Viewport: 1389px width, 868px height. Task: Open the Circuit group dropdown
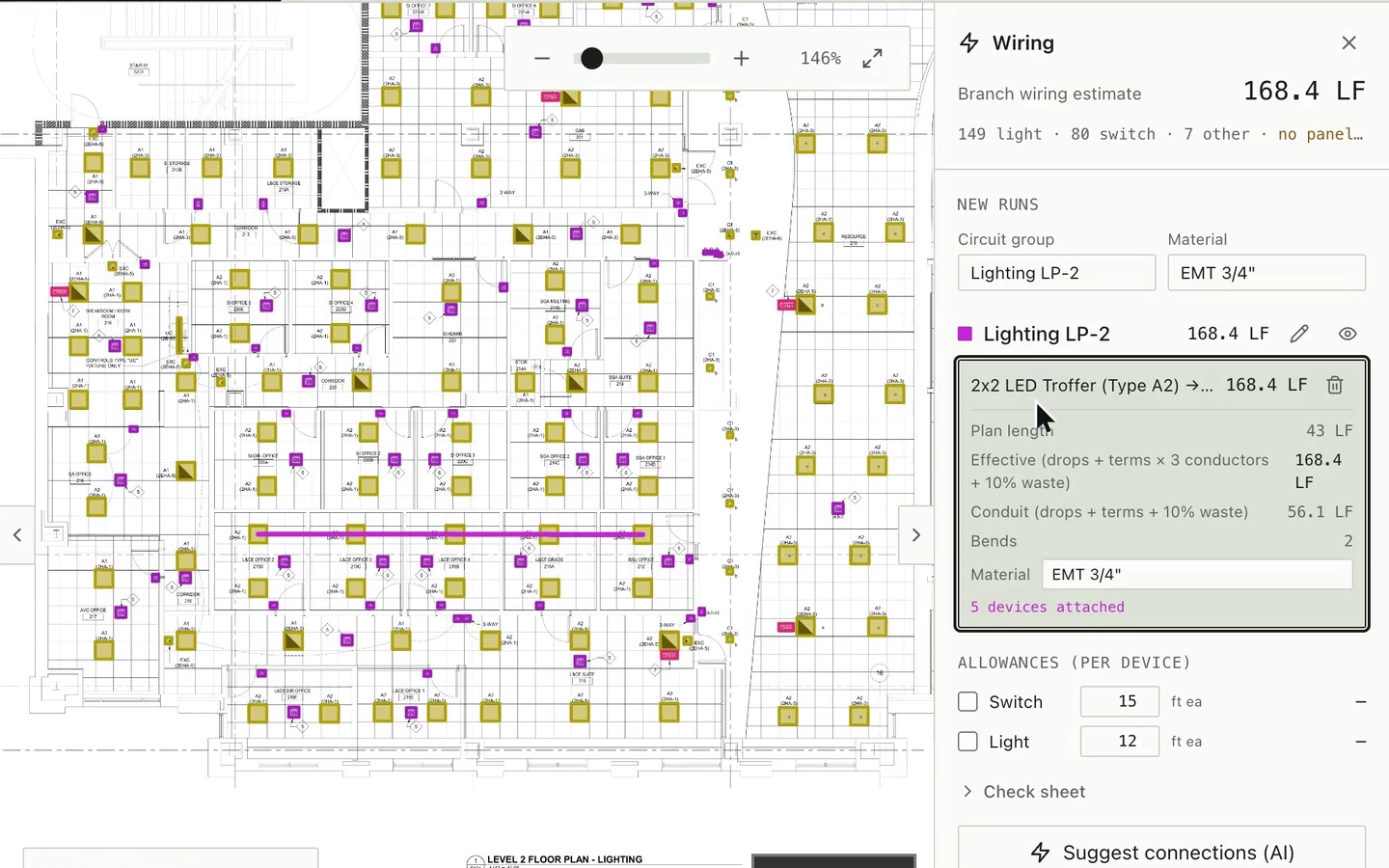click(1056, 273)
